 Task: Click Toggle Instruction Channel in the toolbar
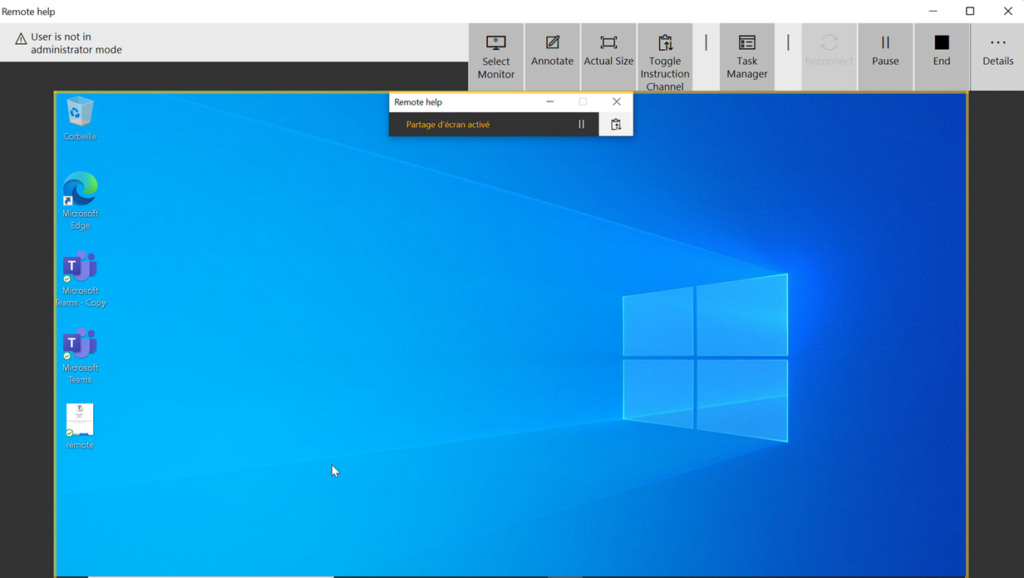click(x=665, y=56)
